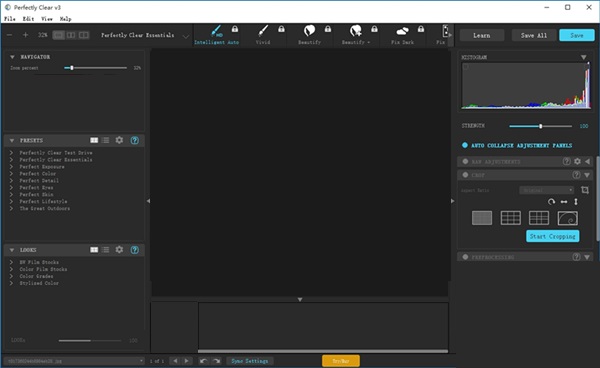Select the Intelligent Auto preset icon

tap(216, 31)
